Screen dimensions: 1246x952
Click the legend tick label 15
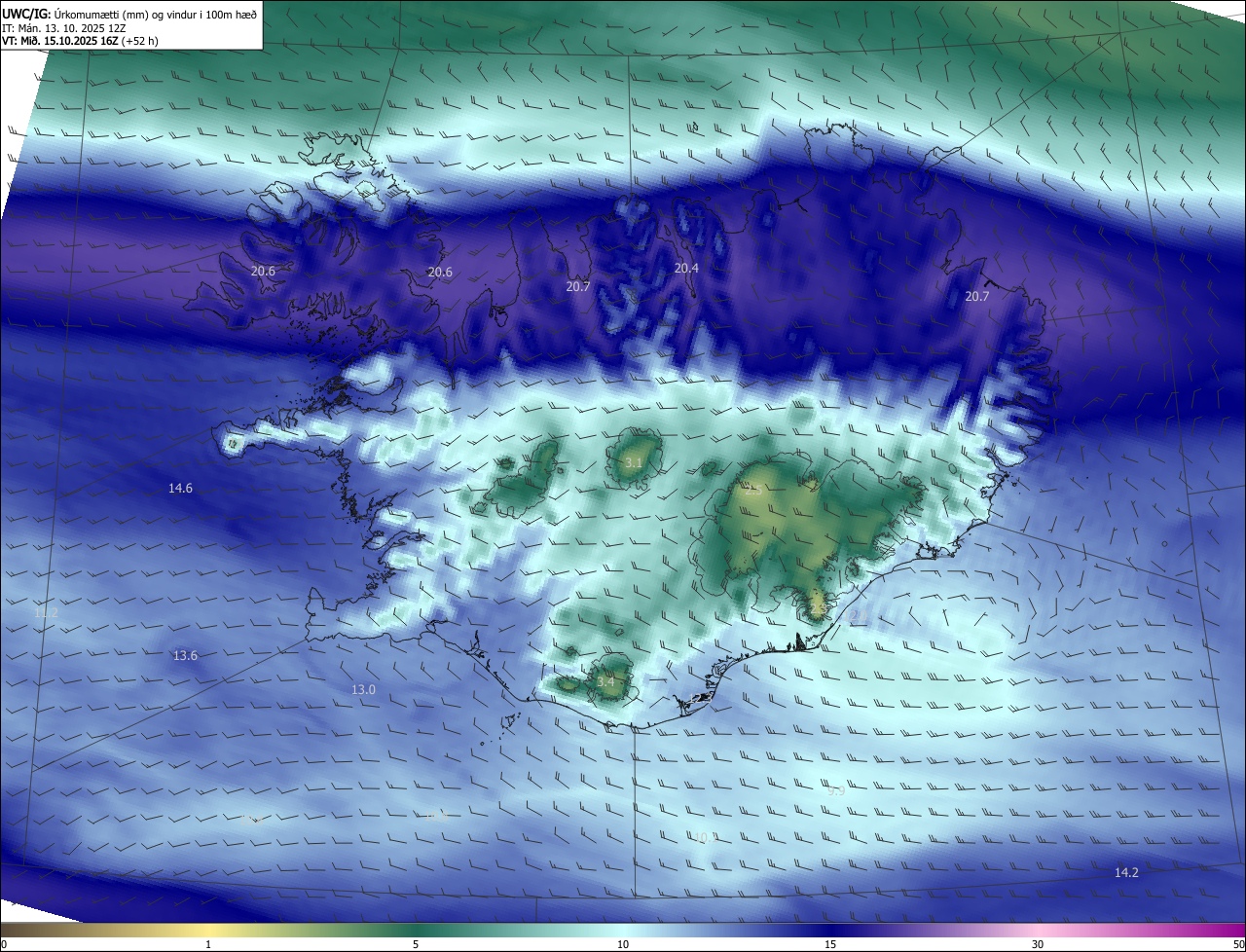[830, 944]
